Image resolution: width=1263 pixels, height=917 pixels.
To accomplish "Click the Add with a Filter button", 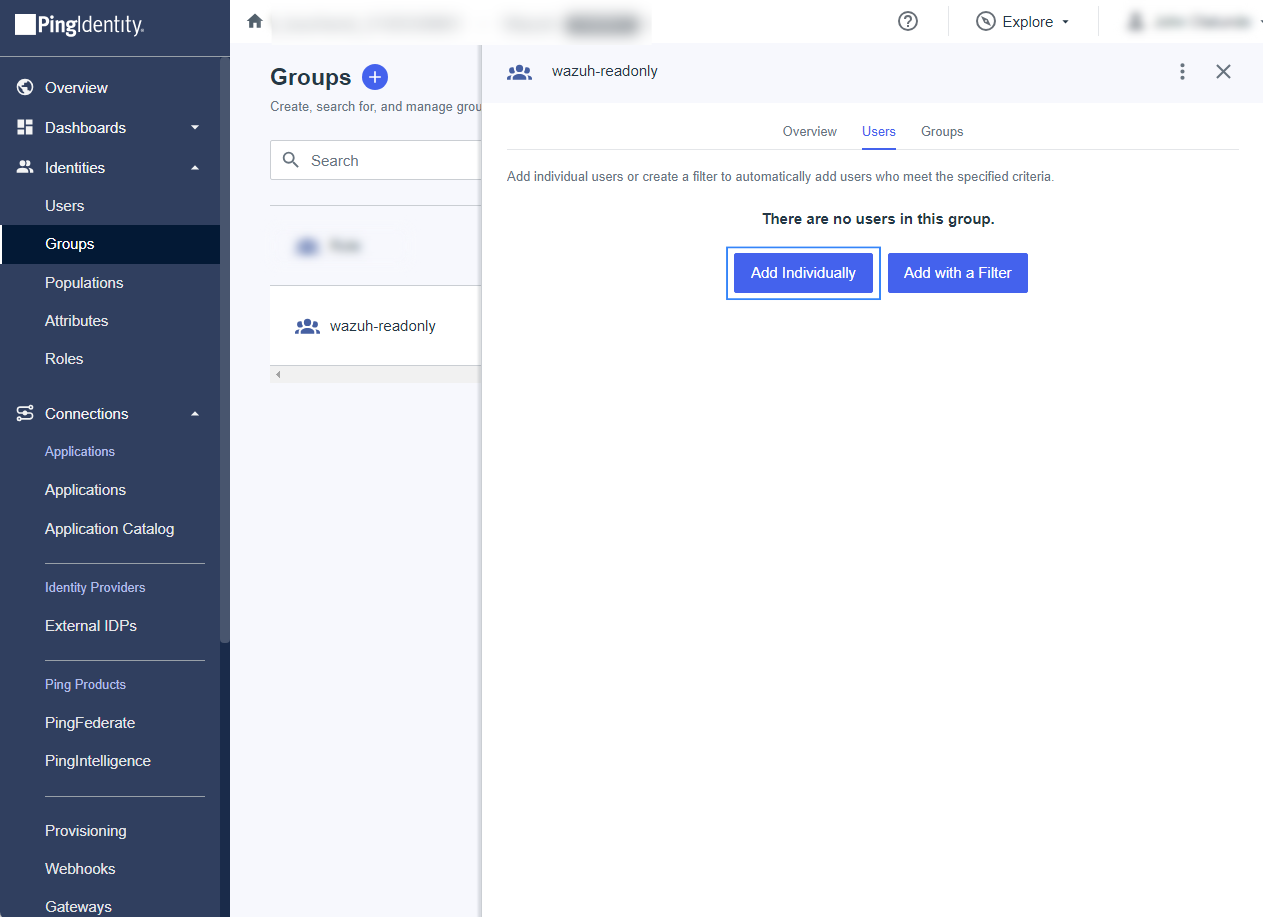I will pyautogui.click(x=957, y=273).
